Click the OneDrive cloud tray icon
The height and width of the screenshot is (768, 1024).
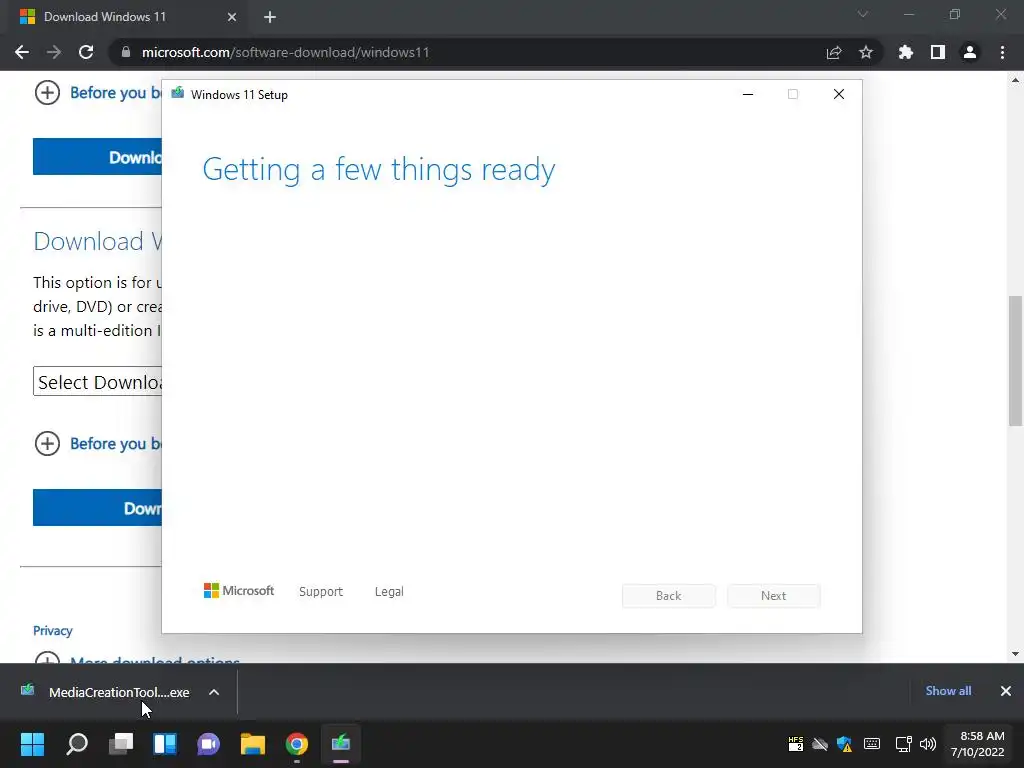point(820,744)
